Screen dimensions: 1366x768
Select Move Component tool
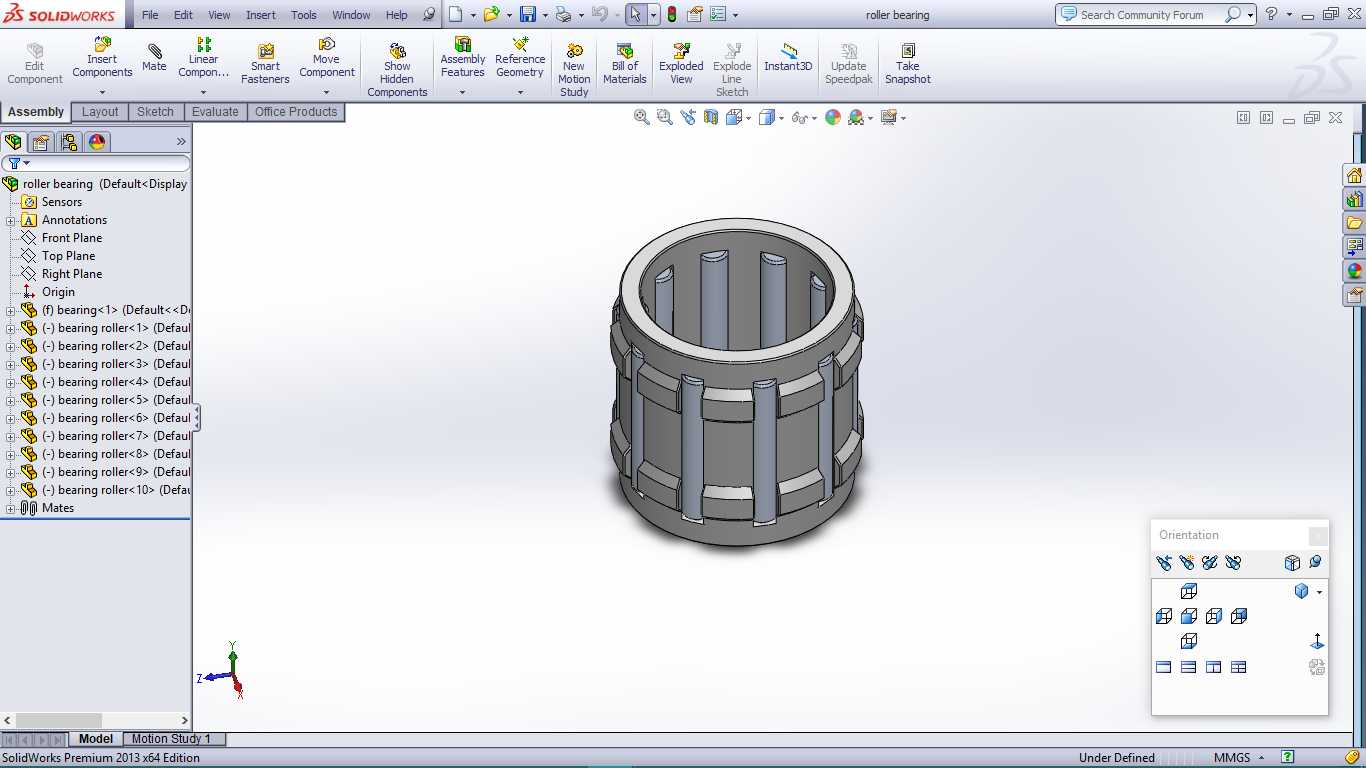point(326,58)
